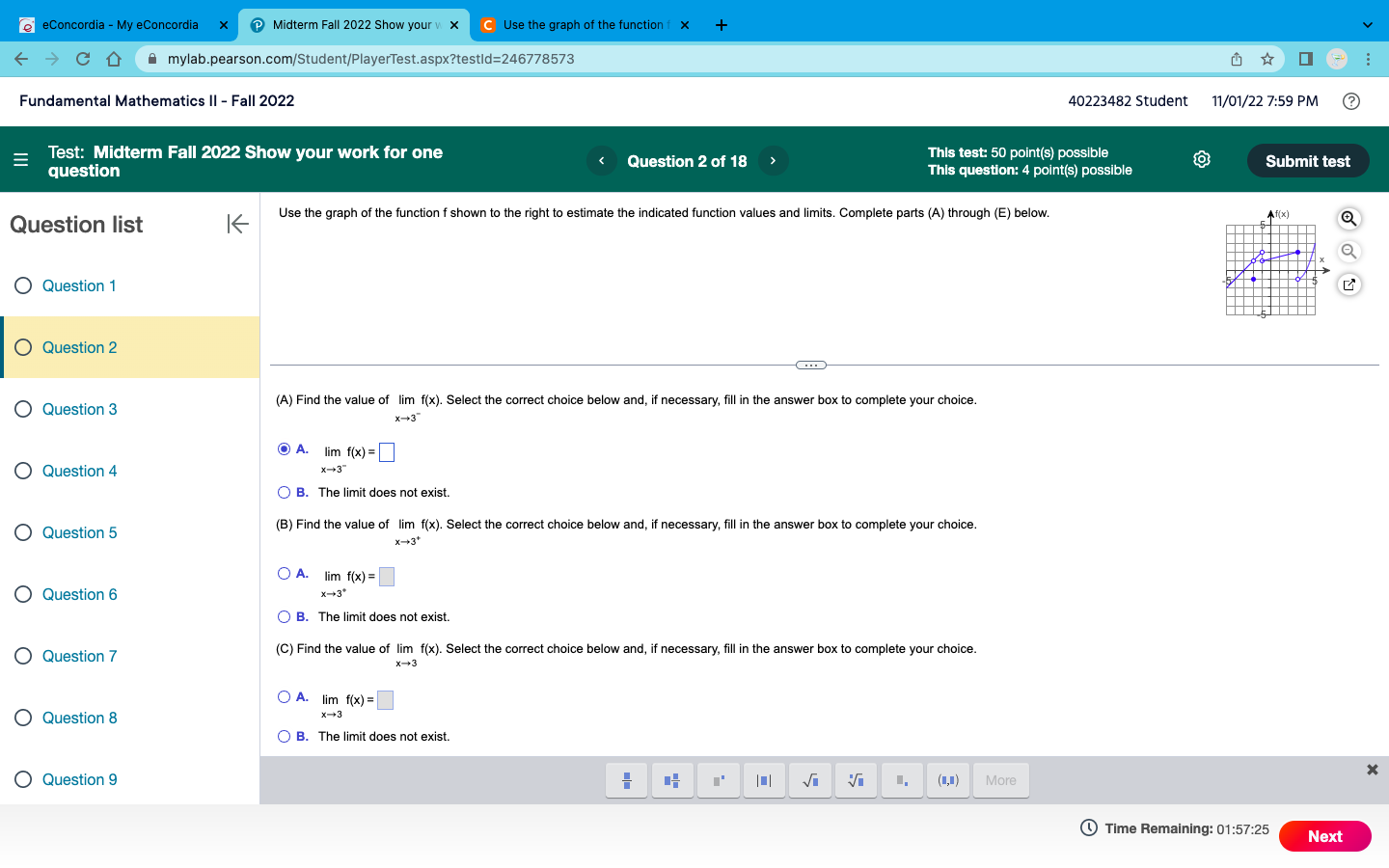This screenshot has width=1389, height=868.
Task: Switch to the eConcordia browser tab
Action: click(x=116, y=24)
